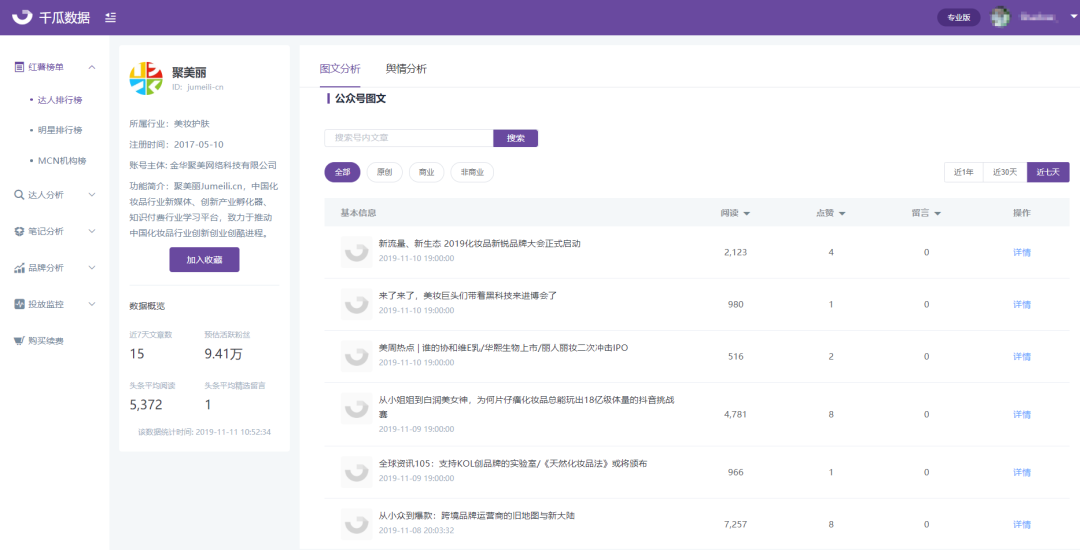
Task: Sort by 阅读 column arrow
Action: coord(747,213)
